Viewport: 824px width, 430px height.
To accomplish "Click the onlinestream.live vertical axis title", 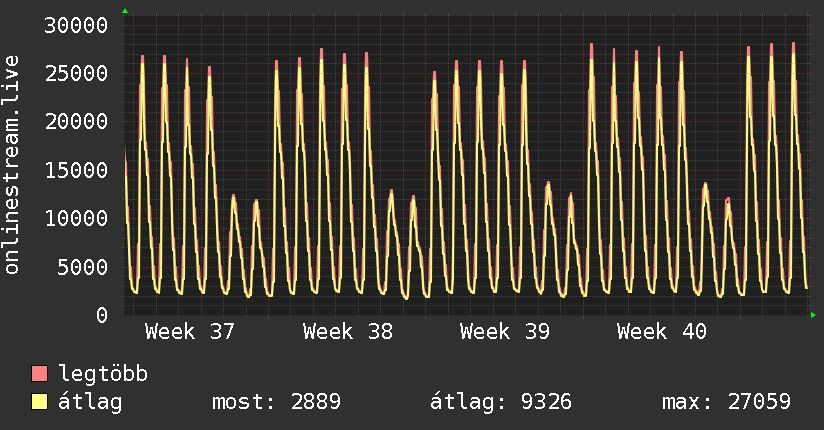I will click(x=12, y=165).
